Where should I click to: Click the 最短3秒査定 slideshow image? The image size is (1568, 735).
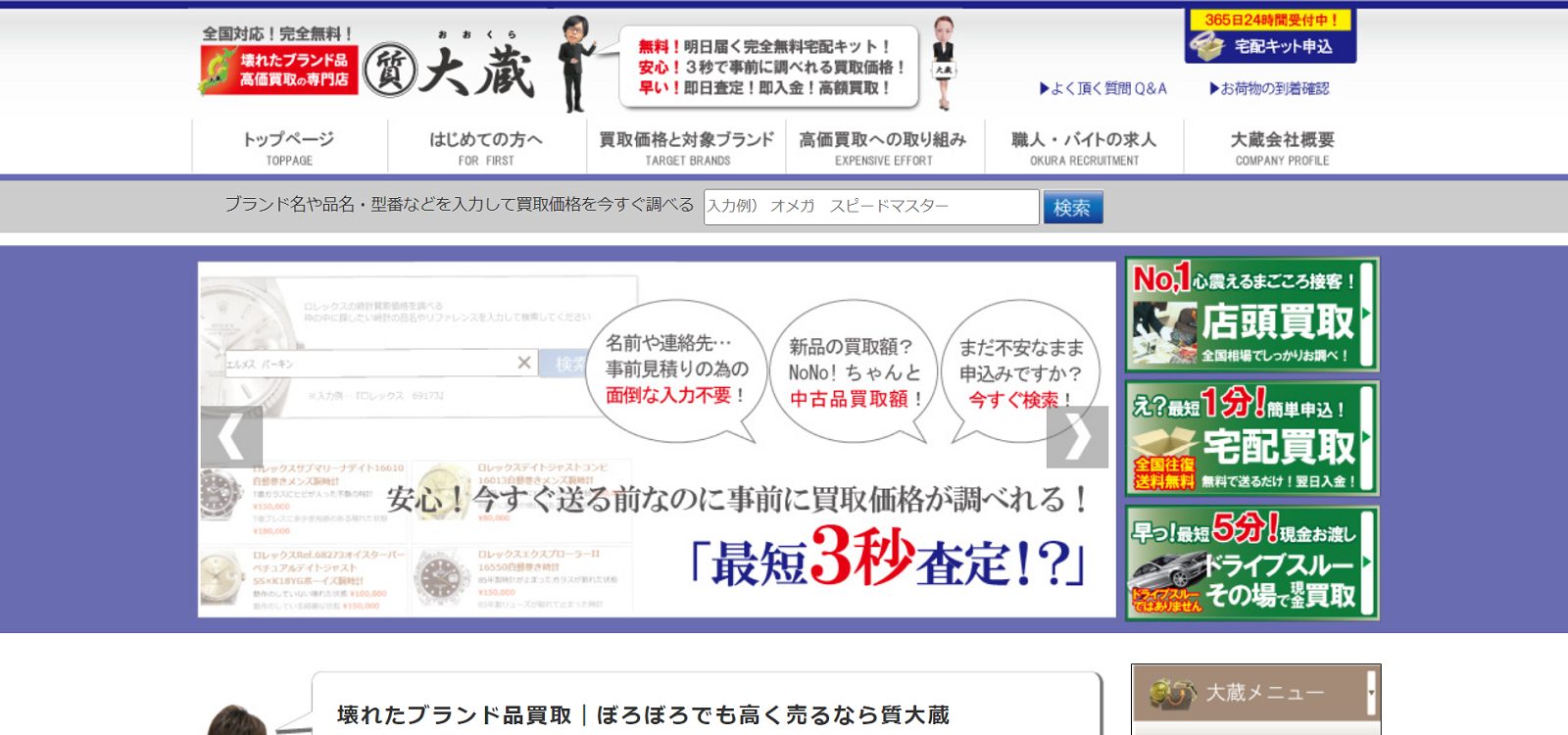point(657,439)
